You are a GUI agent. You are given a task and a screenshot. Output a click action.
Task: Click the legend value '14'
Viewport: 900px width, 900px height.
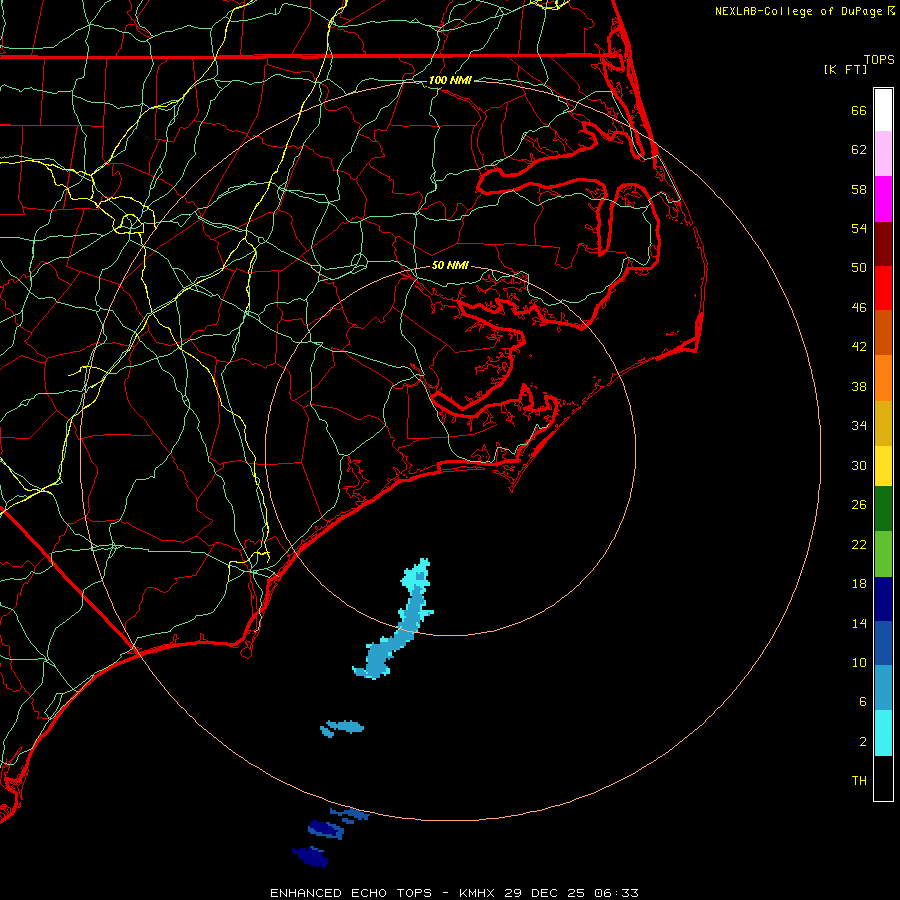[x=859, y=623]
